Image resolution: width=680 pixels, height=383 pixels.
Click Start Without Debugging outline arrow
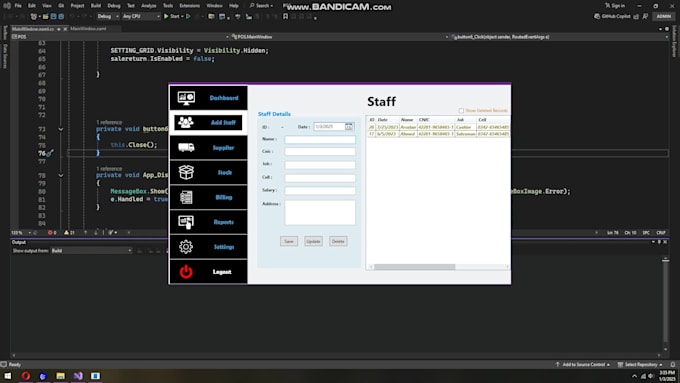point(188,16)
